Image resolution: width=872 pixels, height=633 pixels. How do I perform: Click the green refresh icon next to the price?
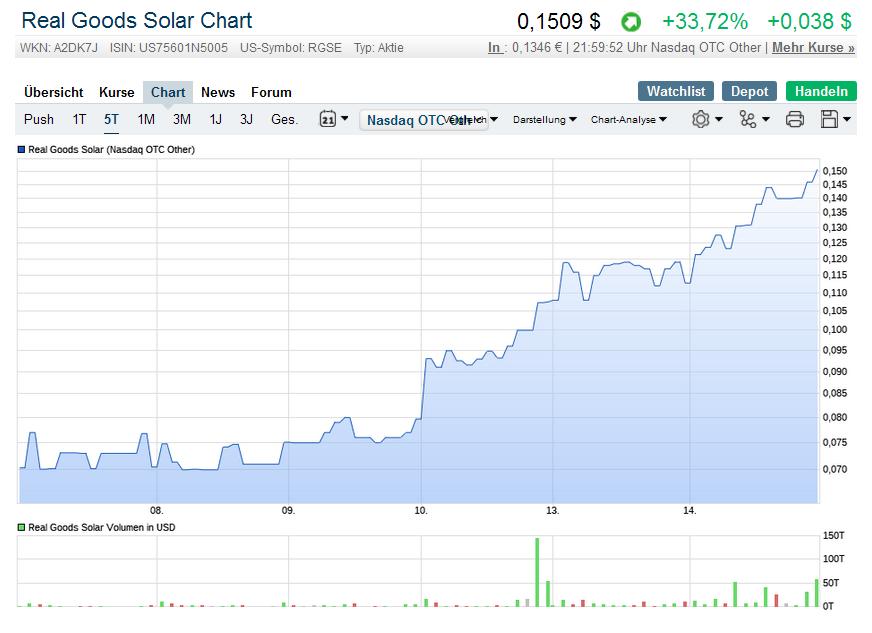pos(630,20)
